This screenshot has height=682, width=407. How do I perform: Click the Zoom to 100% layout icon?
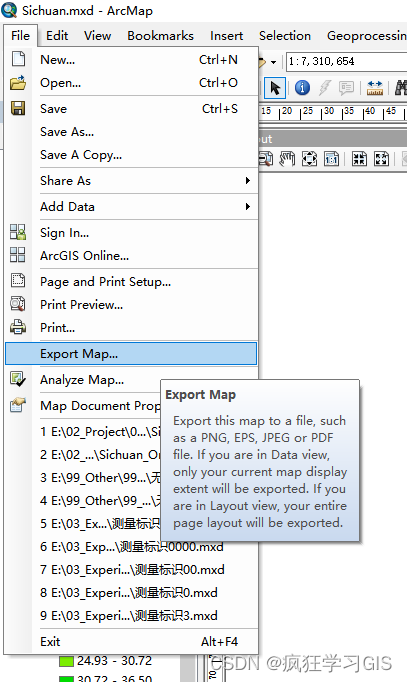tap(331, 159)
